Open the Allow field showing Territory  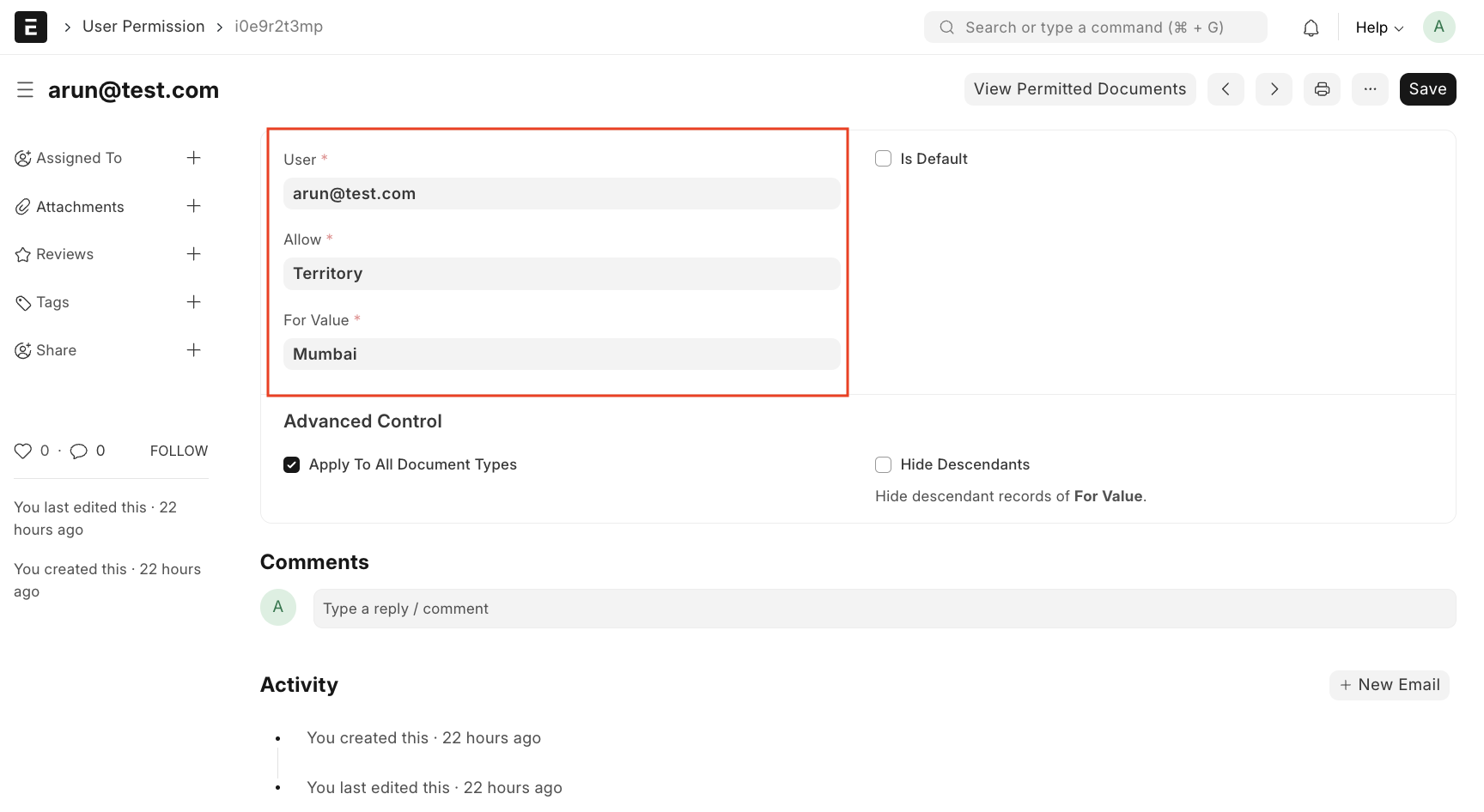click(x=562, y=274)
